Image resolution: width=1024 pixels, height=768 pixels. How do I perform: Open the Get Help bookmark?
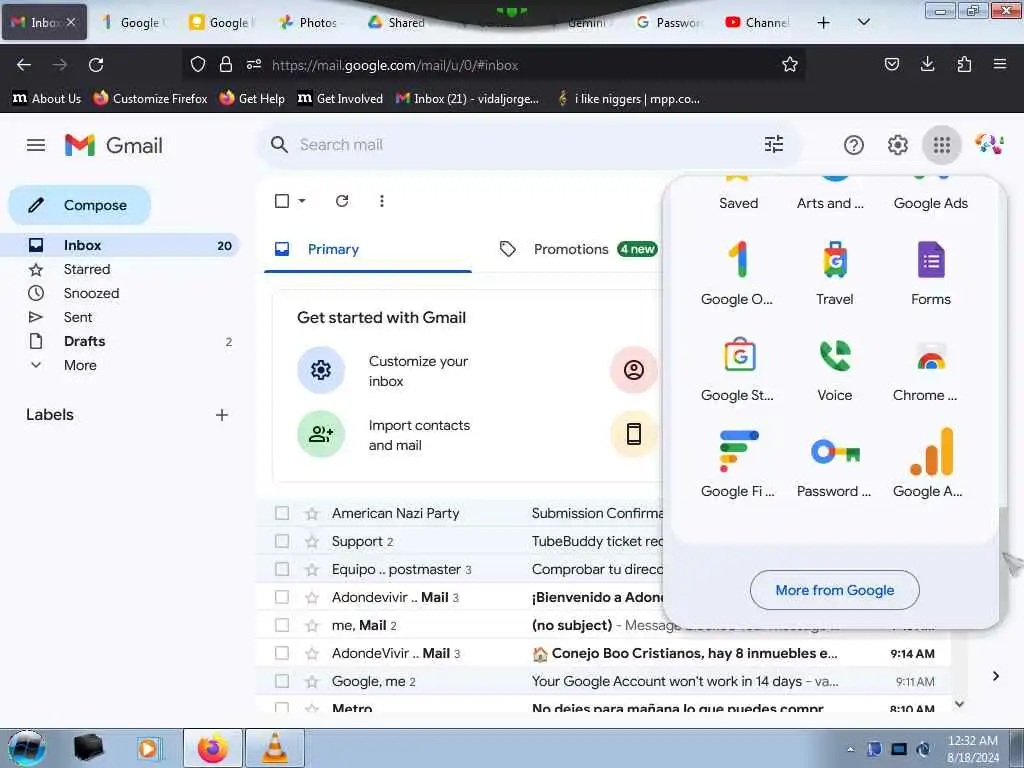point(252,99)
